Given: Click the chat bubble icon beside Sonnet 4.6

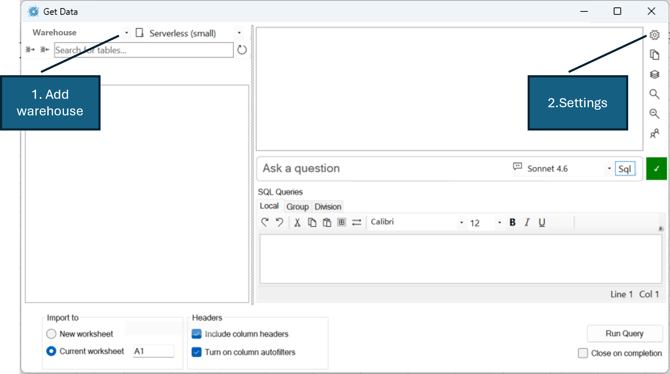Looking at the screenshot, I should (517, 167).
